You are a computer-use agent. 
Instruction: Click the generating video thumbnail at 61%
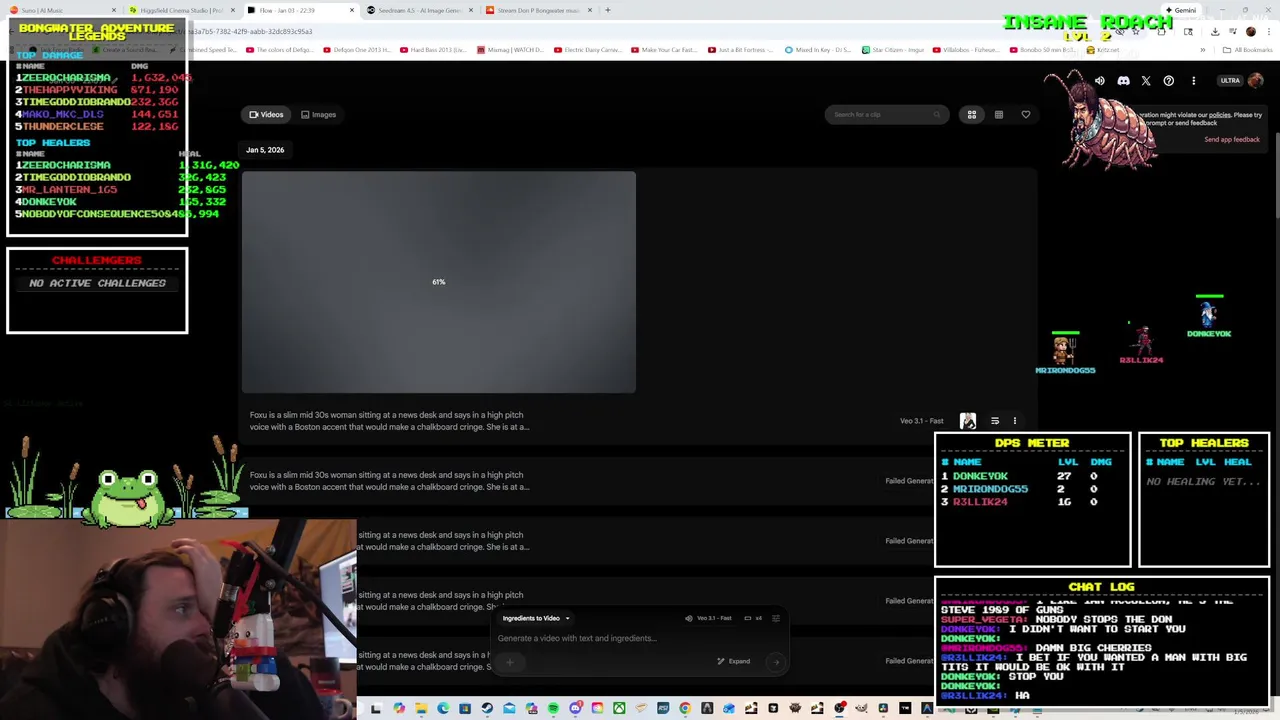tap(438, 282)
